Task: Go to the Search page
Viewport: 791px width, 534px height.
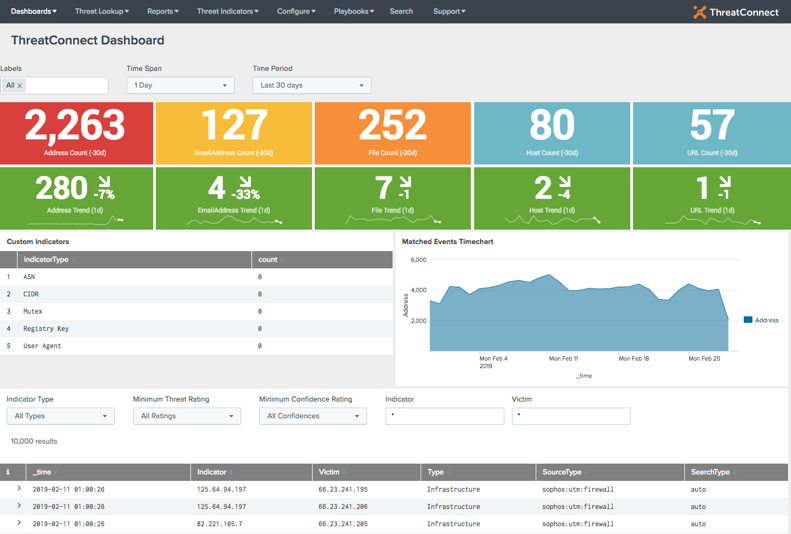Action: [401, 11]
